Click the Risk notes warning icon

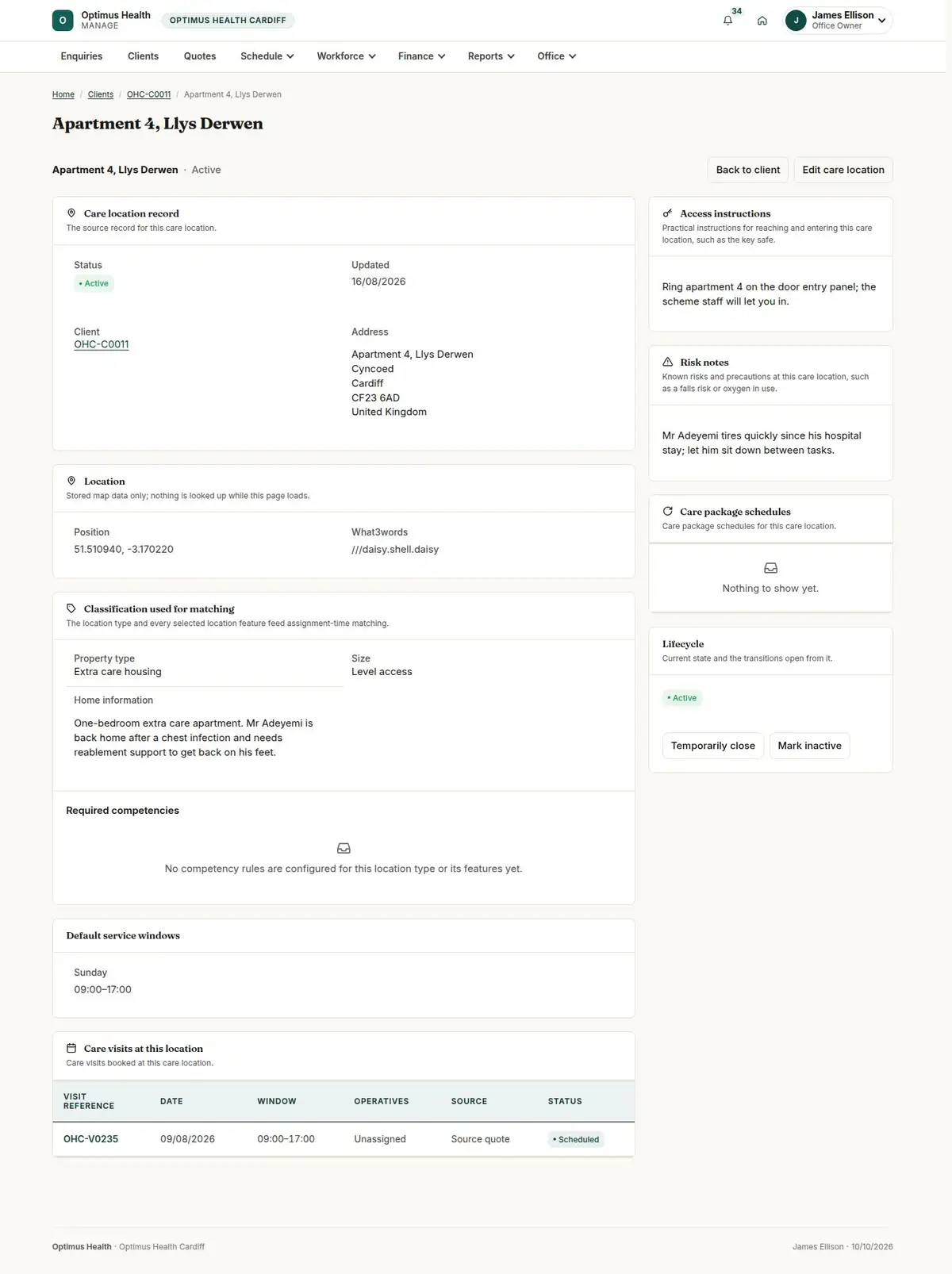point(668,362)
